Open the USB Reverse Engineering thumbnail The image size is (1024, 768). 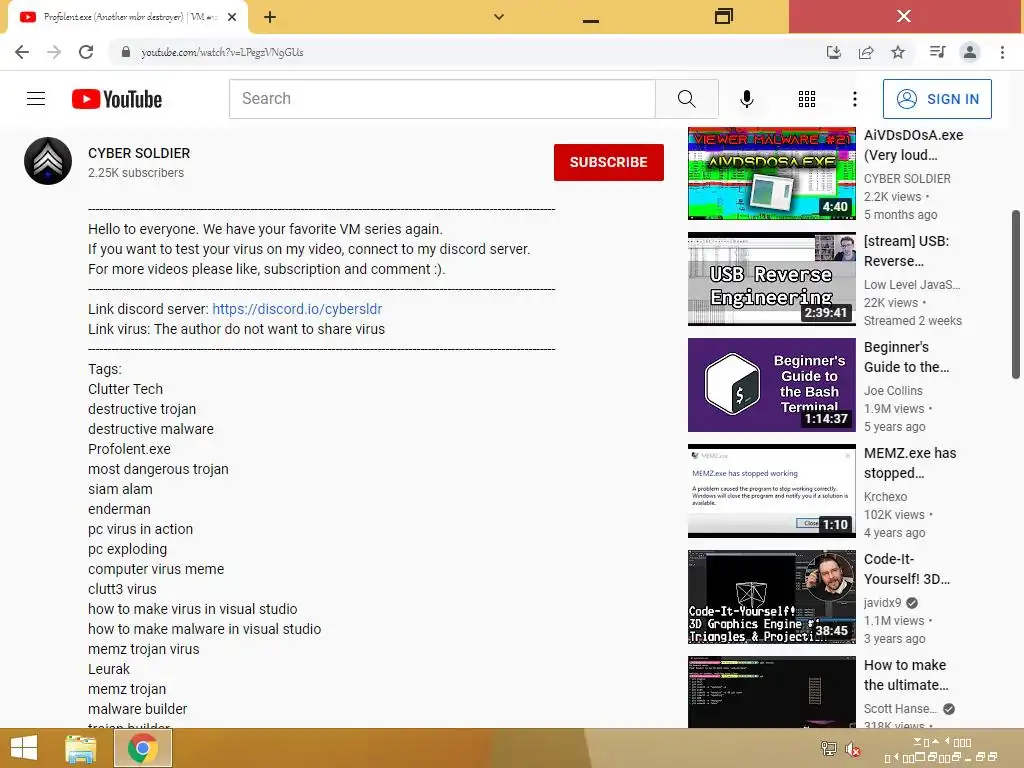[771, 279]
